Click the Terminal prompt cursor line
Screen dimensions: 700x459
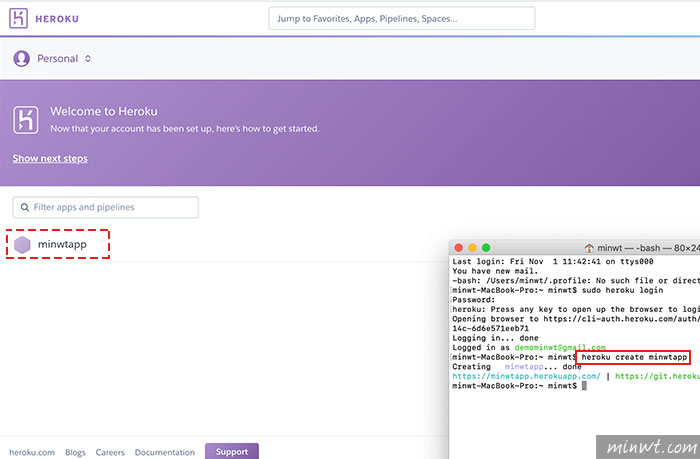[x=519, y=386]
